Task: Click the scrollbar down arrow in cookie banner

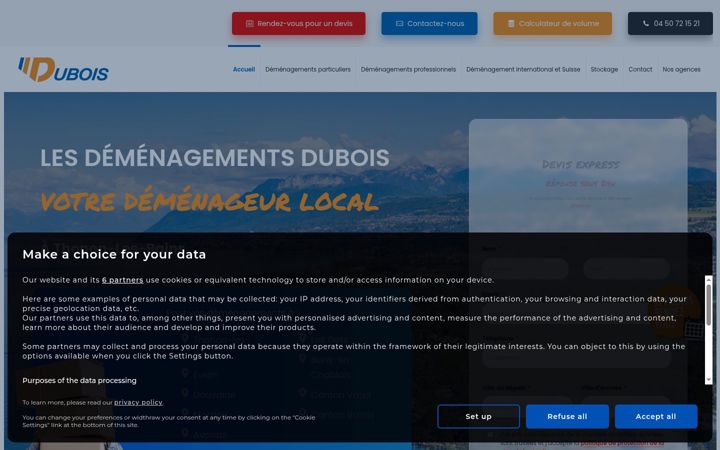Action: pos(709,380)
